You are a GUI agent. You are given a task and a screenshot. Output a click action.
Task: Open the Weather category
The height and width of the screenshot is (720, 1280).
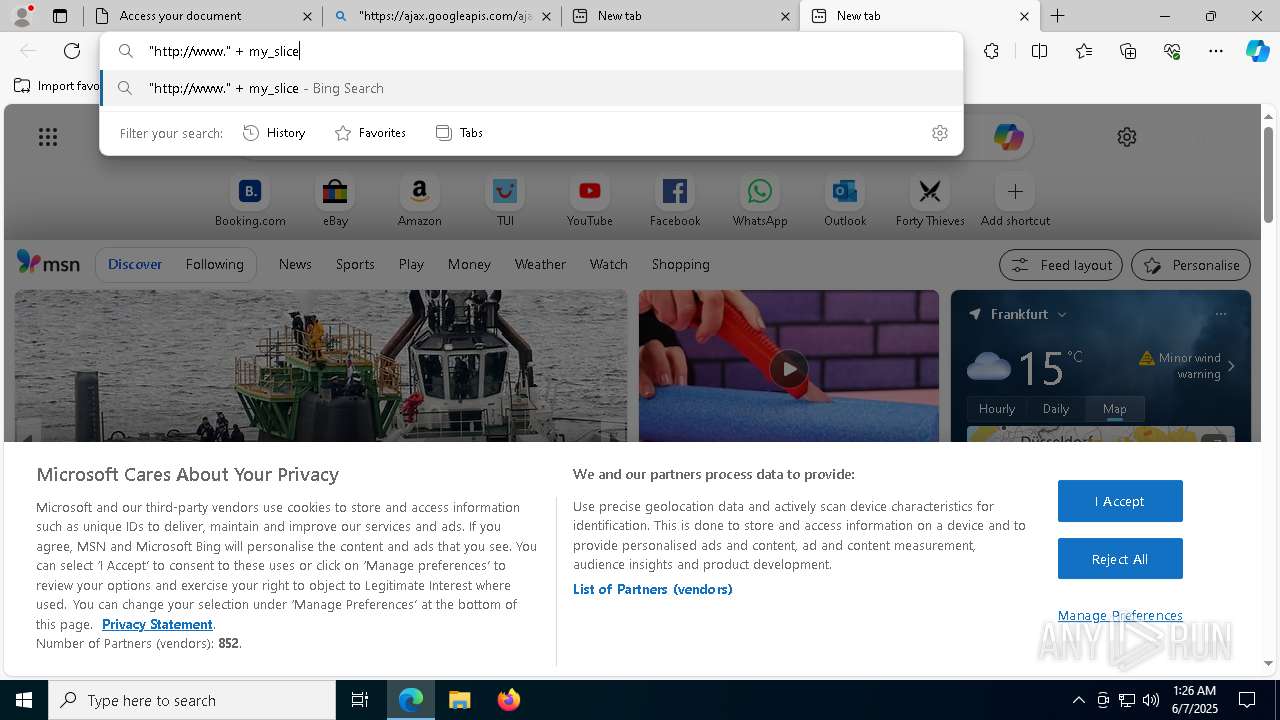pos(540,264)
